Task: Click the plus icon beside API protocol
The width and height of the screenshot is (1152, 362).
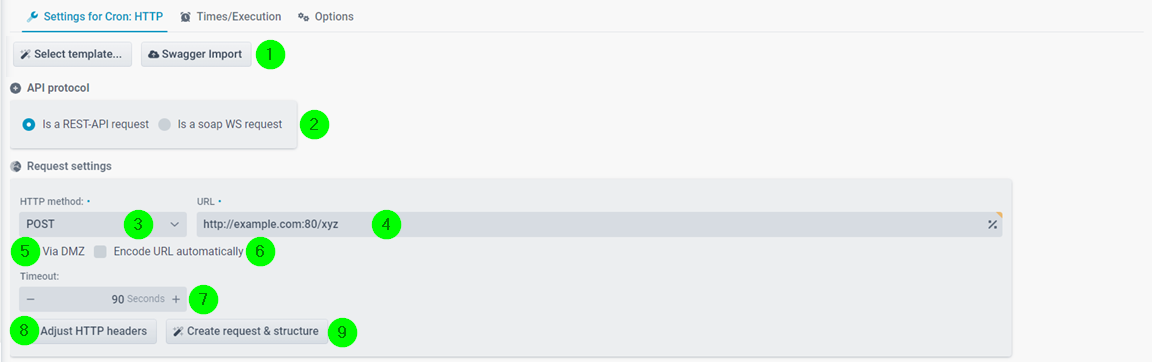Action: click(x=15, y=88)
